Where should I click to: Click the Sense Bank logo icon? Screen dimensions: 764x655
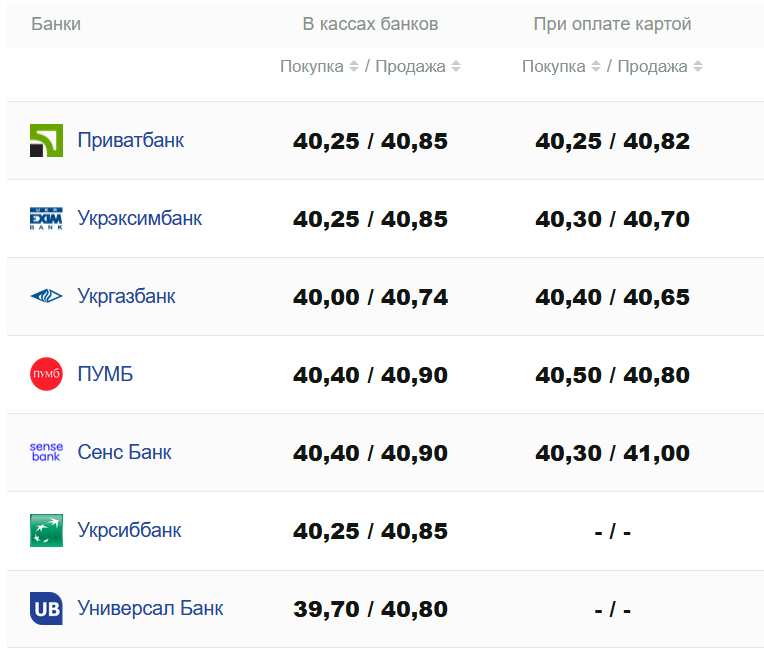[46, 452]
